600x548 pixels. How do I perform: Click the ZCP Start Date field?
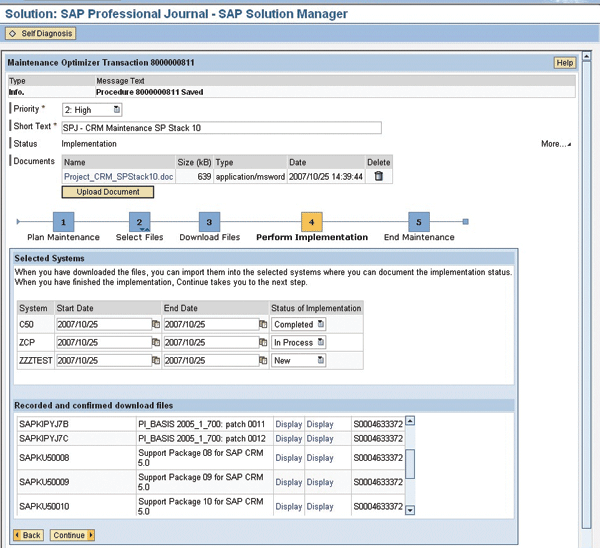point(104,342)
